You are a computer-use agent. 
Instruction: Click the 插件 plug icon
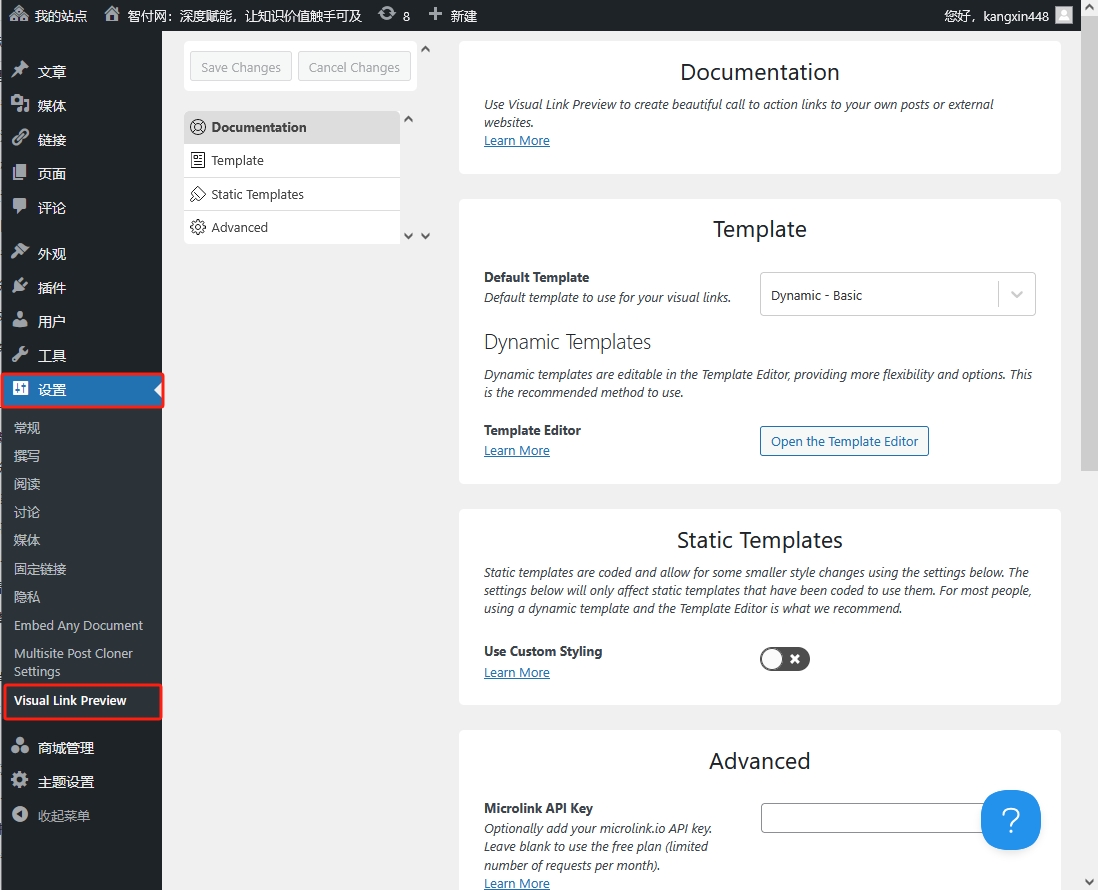coord(20,286)
